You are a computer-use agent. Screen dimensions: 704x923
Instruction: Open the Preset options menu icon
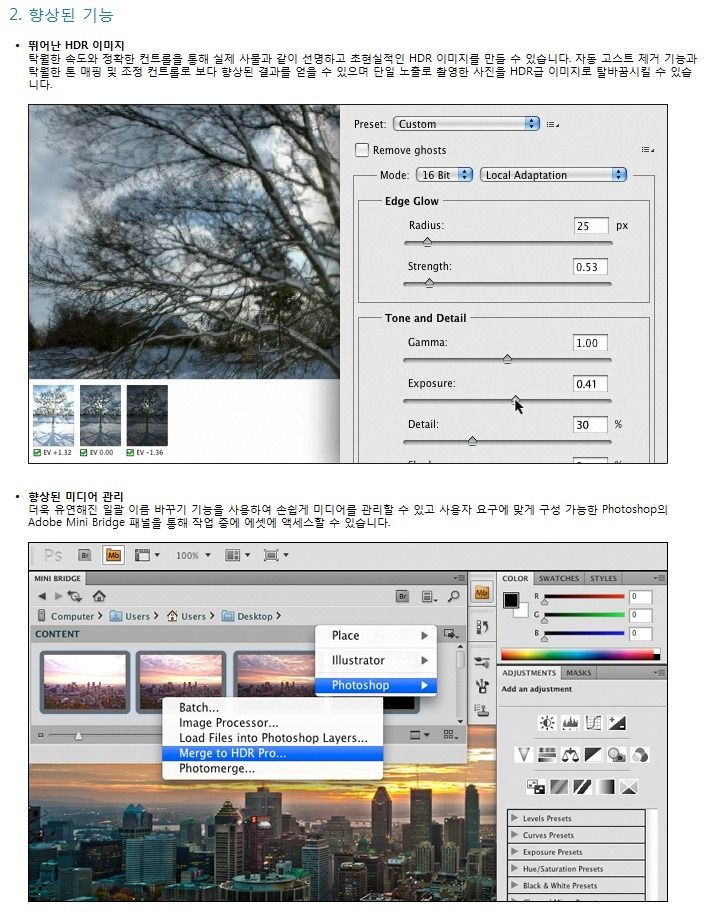(x=552, y=124)
